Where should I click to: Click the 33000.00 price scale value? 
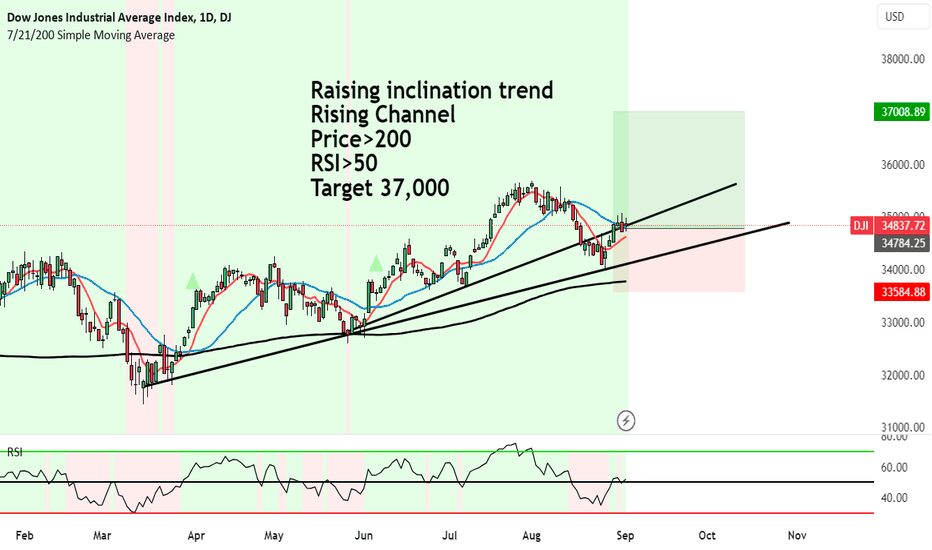pos(903,323)
